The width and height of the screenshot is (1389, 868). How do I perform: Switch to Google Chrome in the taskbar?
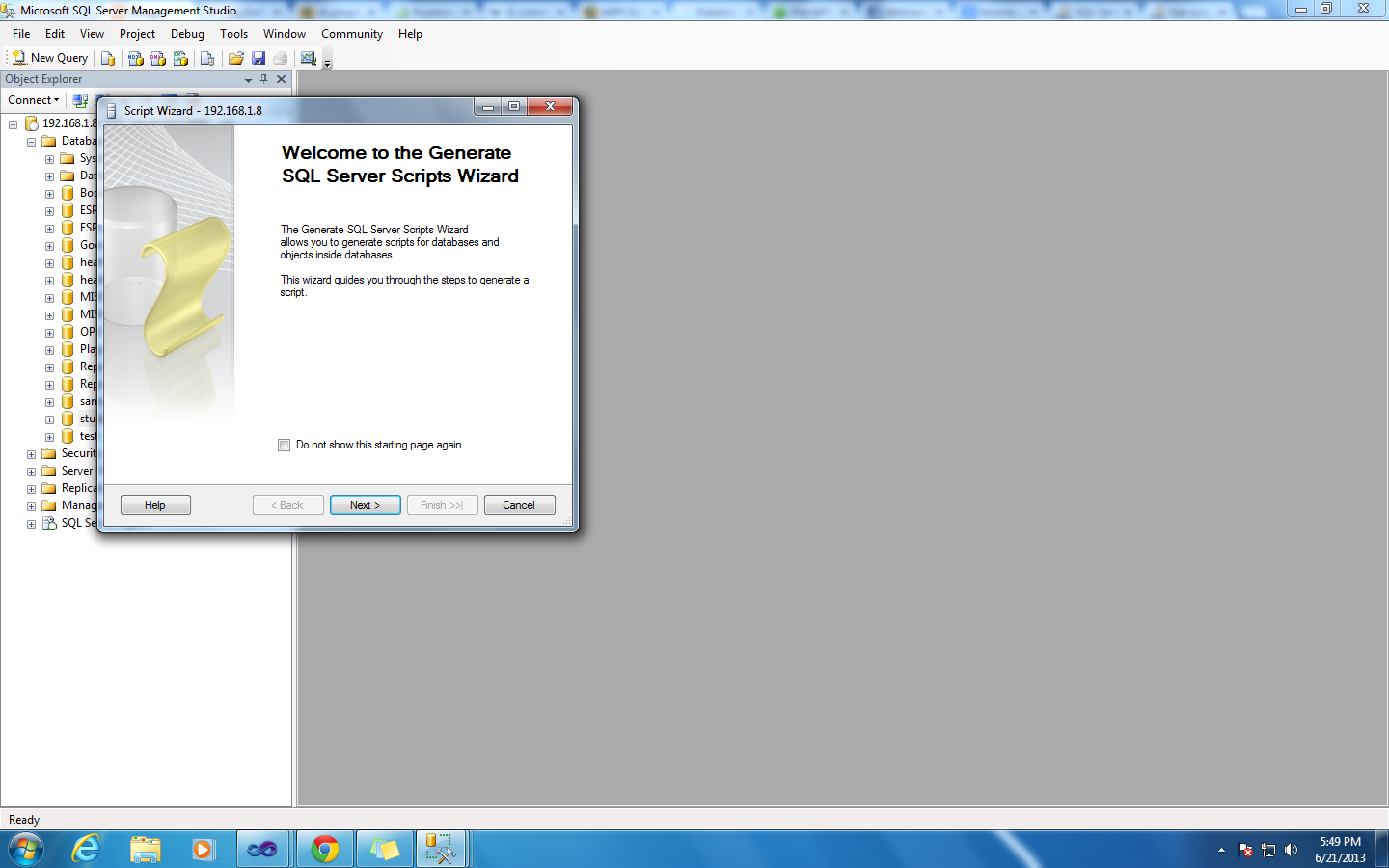pyautogui.click(x=325, y=850)
